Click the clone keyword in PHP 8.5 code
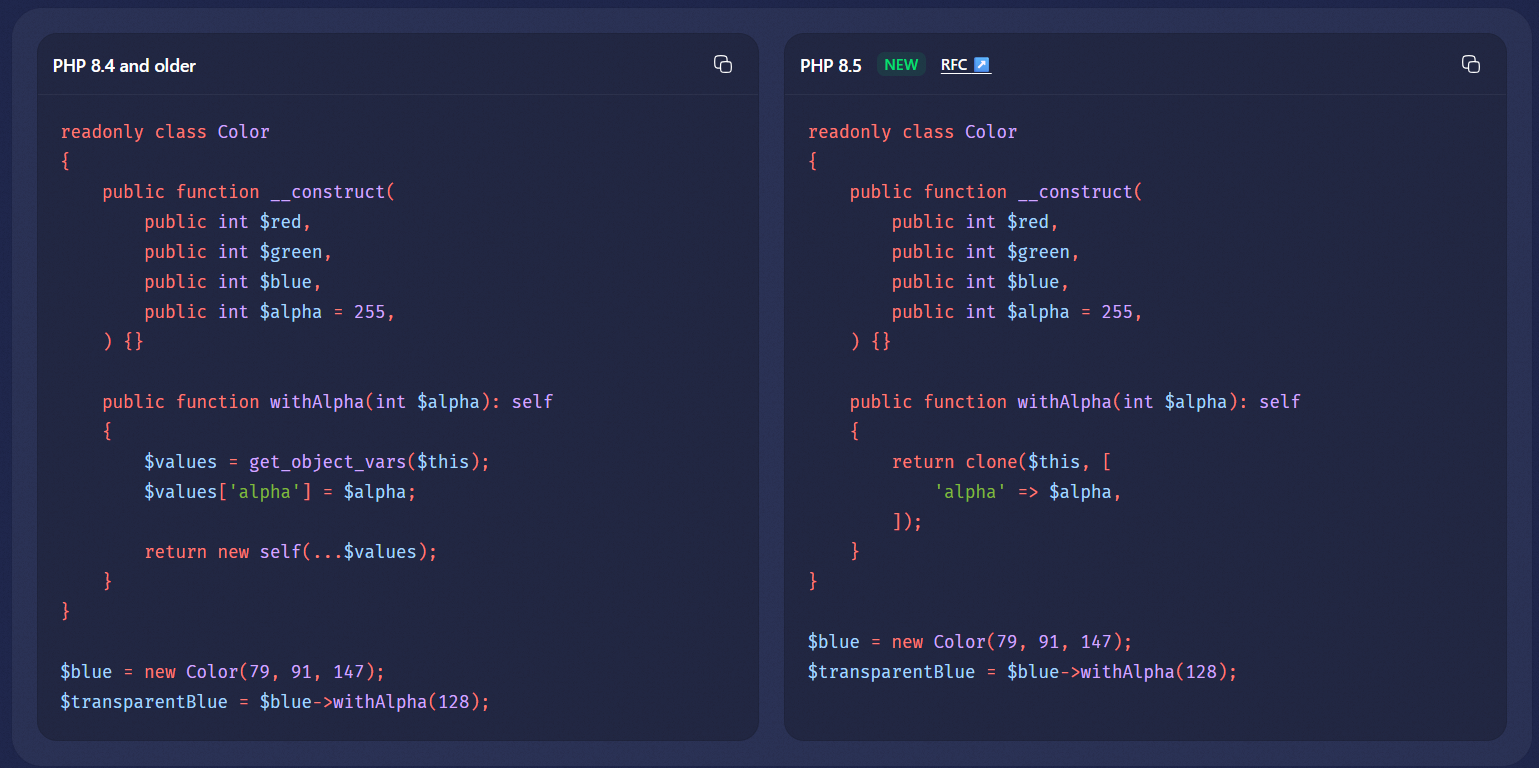The image size is (1539, 768). tap(990, 462)
